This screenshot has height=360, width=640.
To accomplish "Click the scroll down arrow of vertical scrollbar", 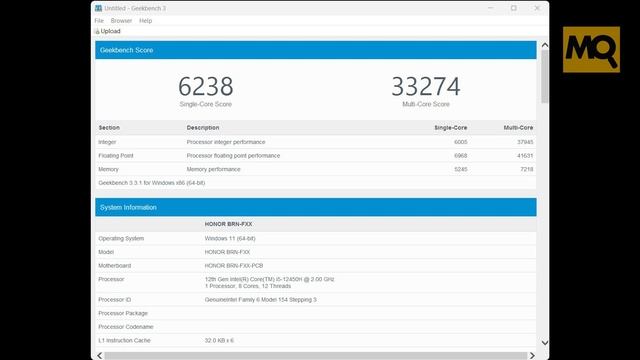I will (544, 342).
